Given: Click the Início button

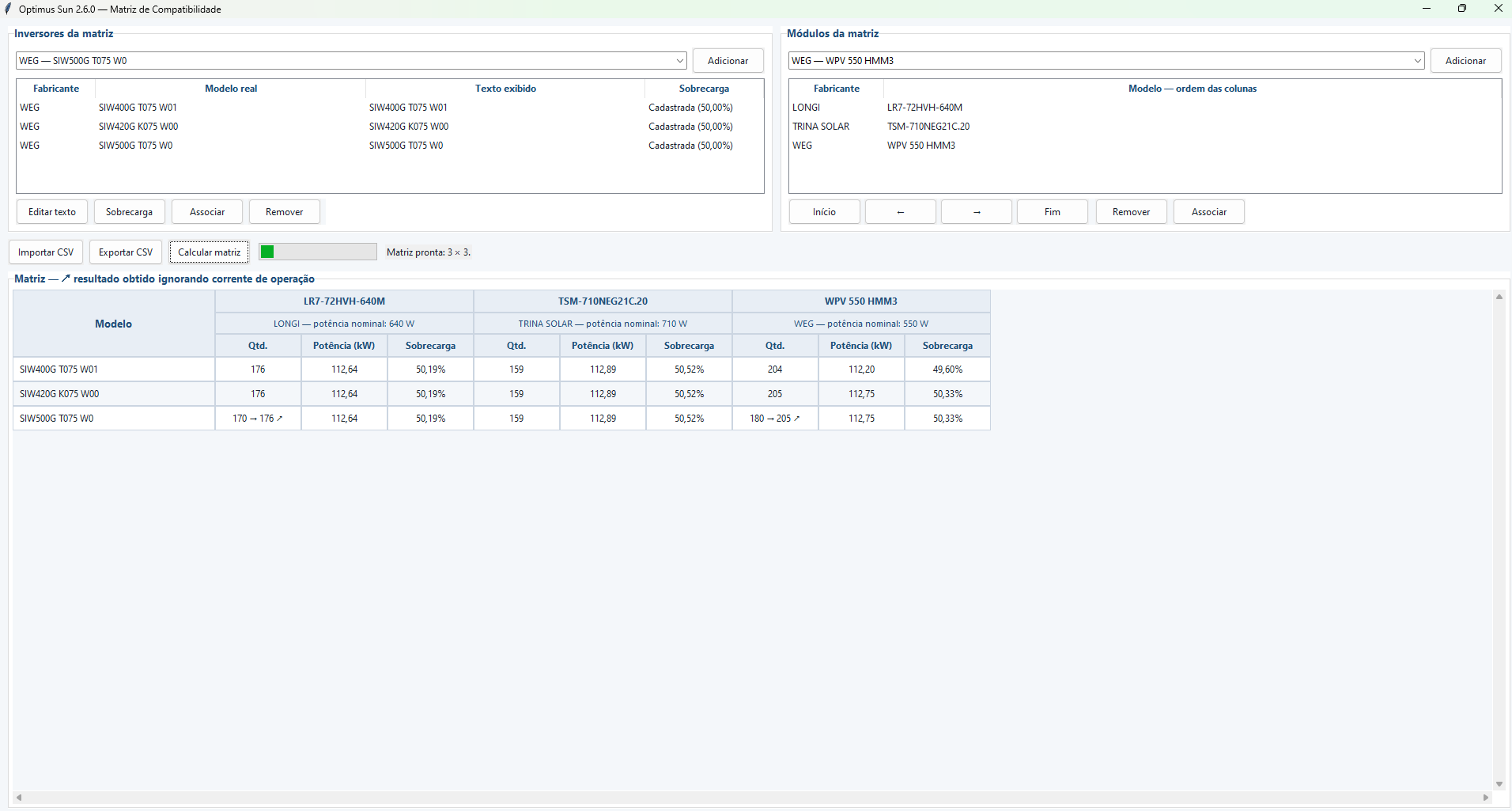Looking at the screenshot, I should tap(824, 212).
